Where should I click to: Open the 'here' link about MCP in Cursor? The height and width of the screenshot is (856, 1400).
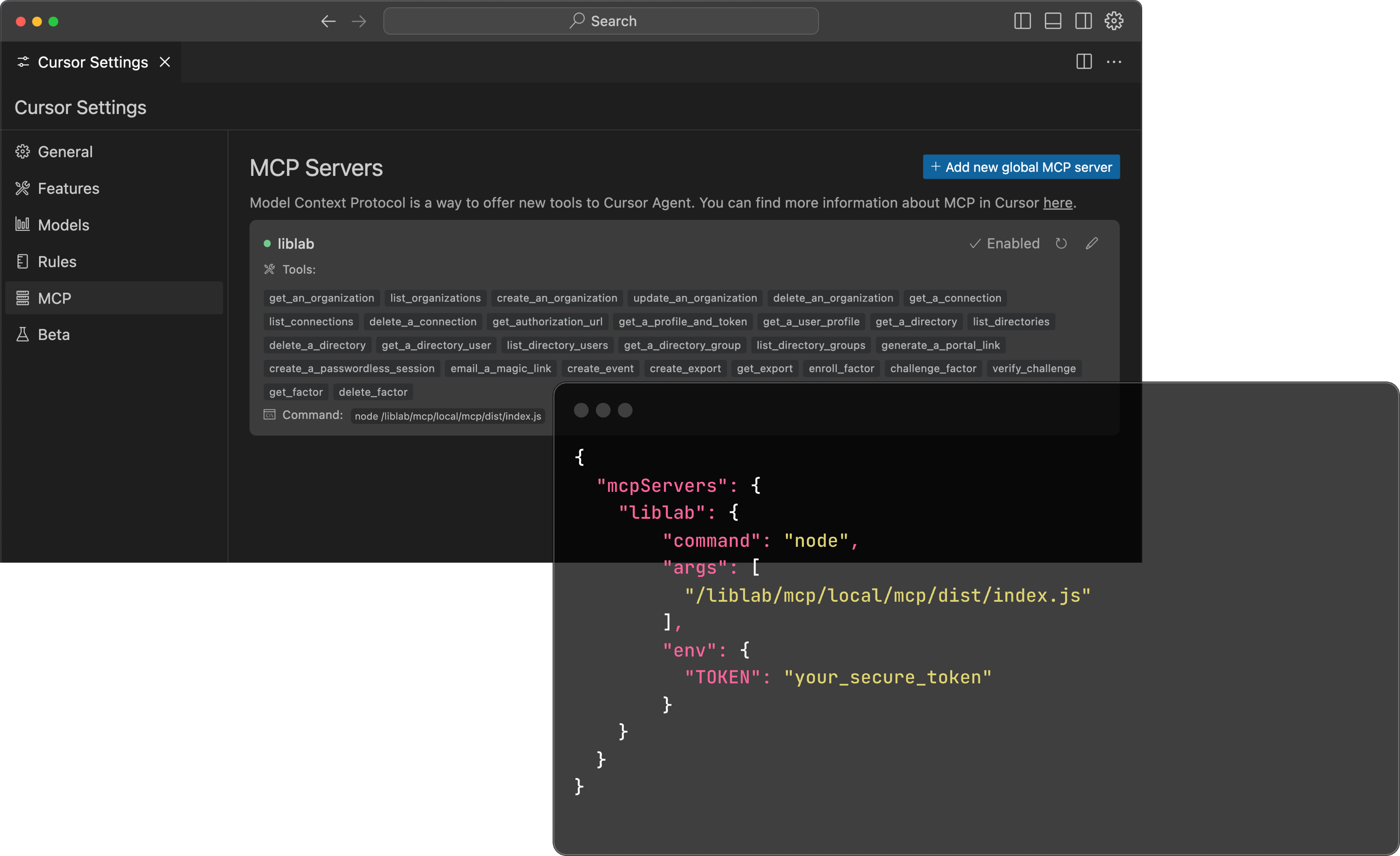pyautogui.click(x=1057, y=202)
